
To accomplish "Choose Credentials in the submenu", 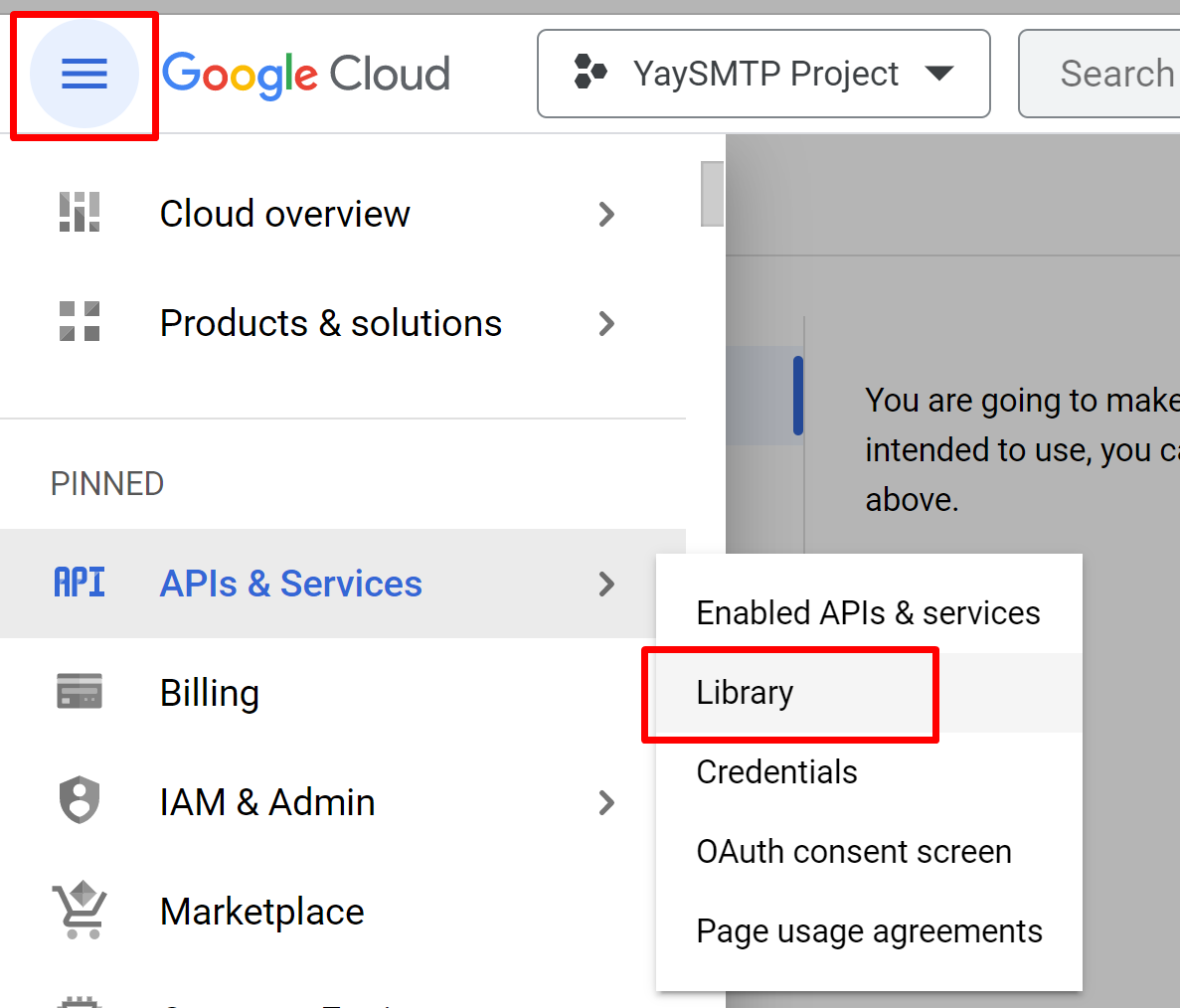I will [x=776, y=772].
